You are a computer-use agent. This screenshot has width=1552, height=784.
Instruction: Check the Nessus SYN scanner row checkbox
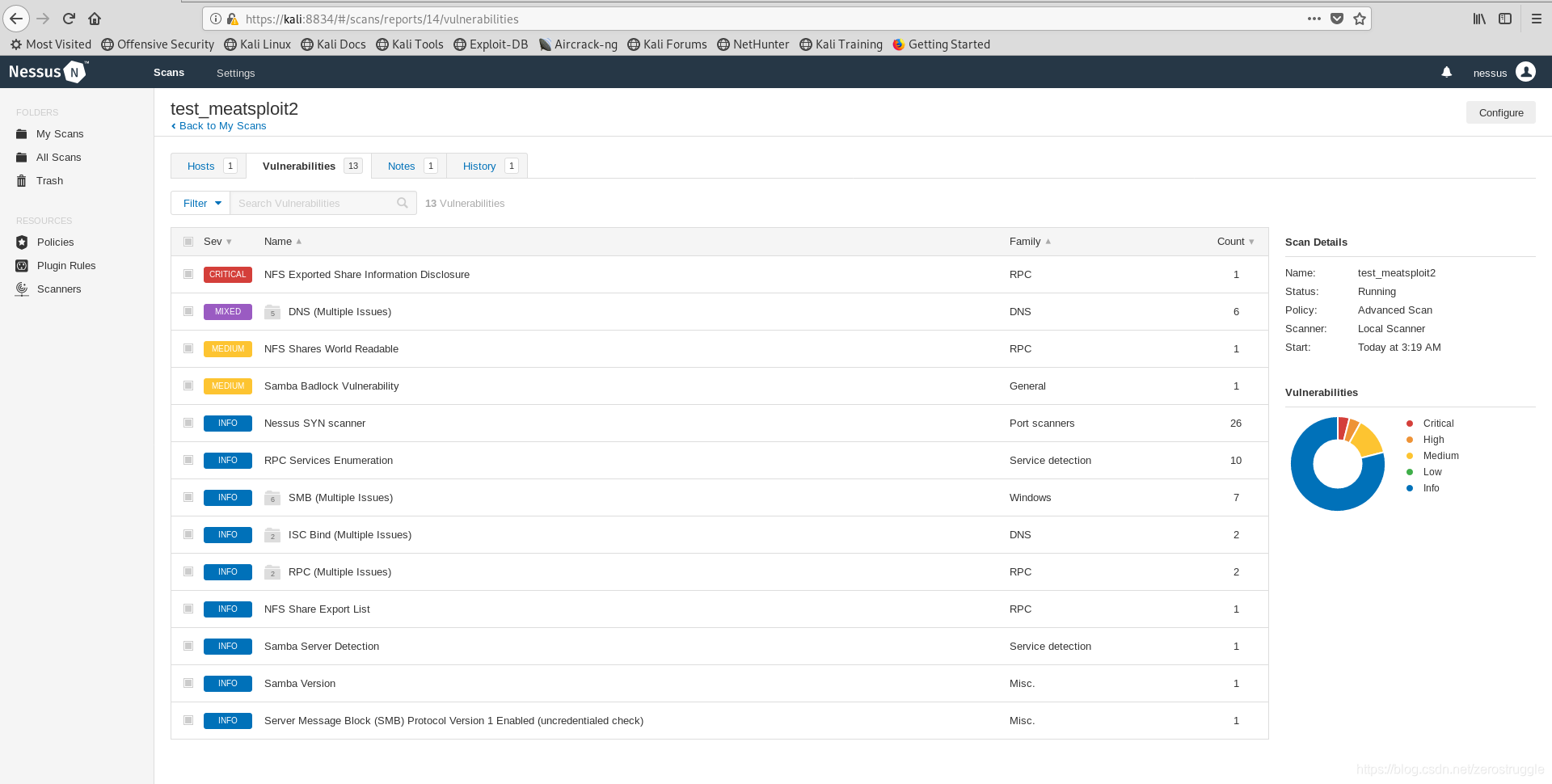coord(188,423)
